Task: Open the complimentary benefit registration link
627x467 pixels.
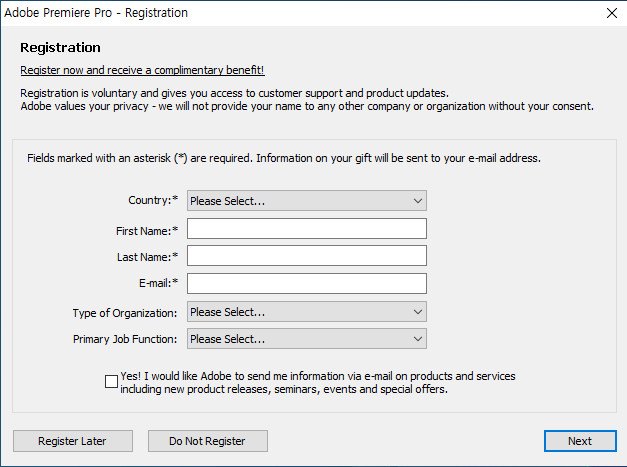Action: 142,70
